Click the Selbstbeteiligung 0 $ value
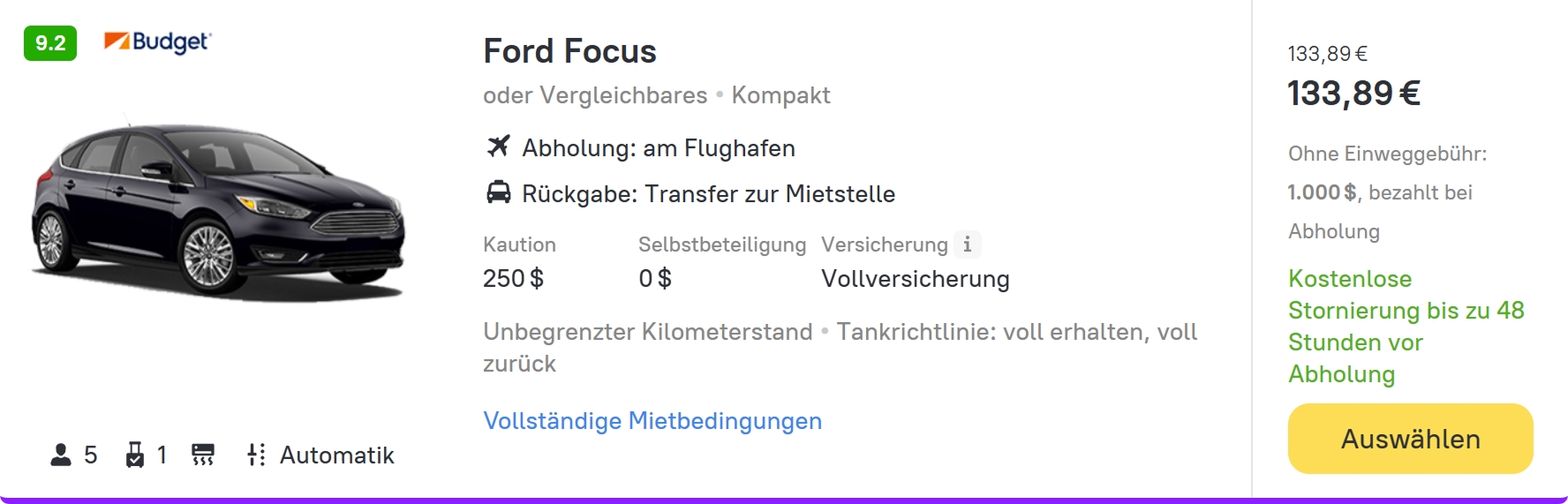Viewport: 1568px width, 504px height. [x=654, y=279]
